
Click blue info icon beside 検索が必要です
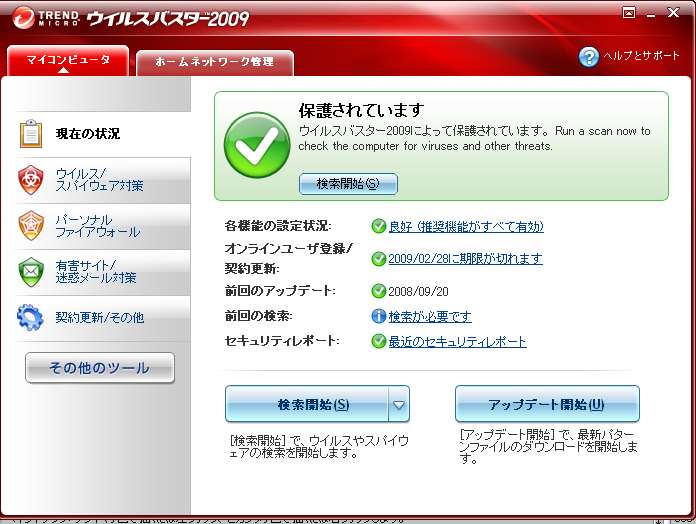[378, 316]
